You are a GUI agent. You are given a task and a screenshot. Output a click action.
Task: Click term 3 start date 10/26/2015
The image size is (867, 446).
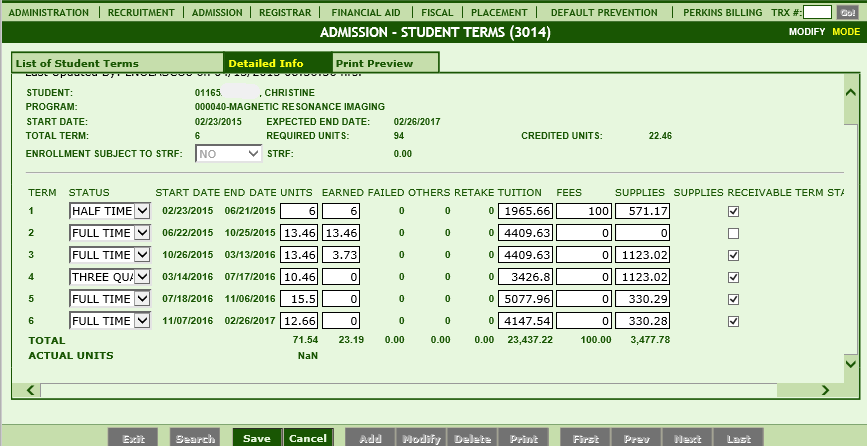(x=187, y=255)
